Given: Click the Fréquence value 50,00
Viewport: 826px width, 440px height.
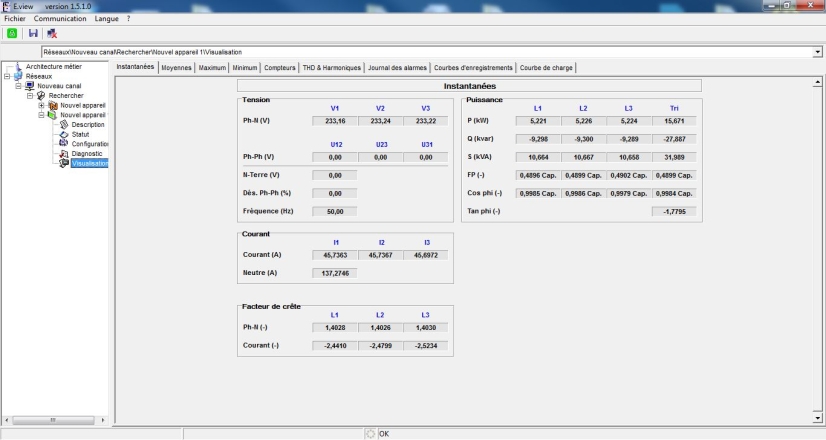Looking at the screenshot, I should [x=335, y=211].
